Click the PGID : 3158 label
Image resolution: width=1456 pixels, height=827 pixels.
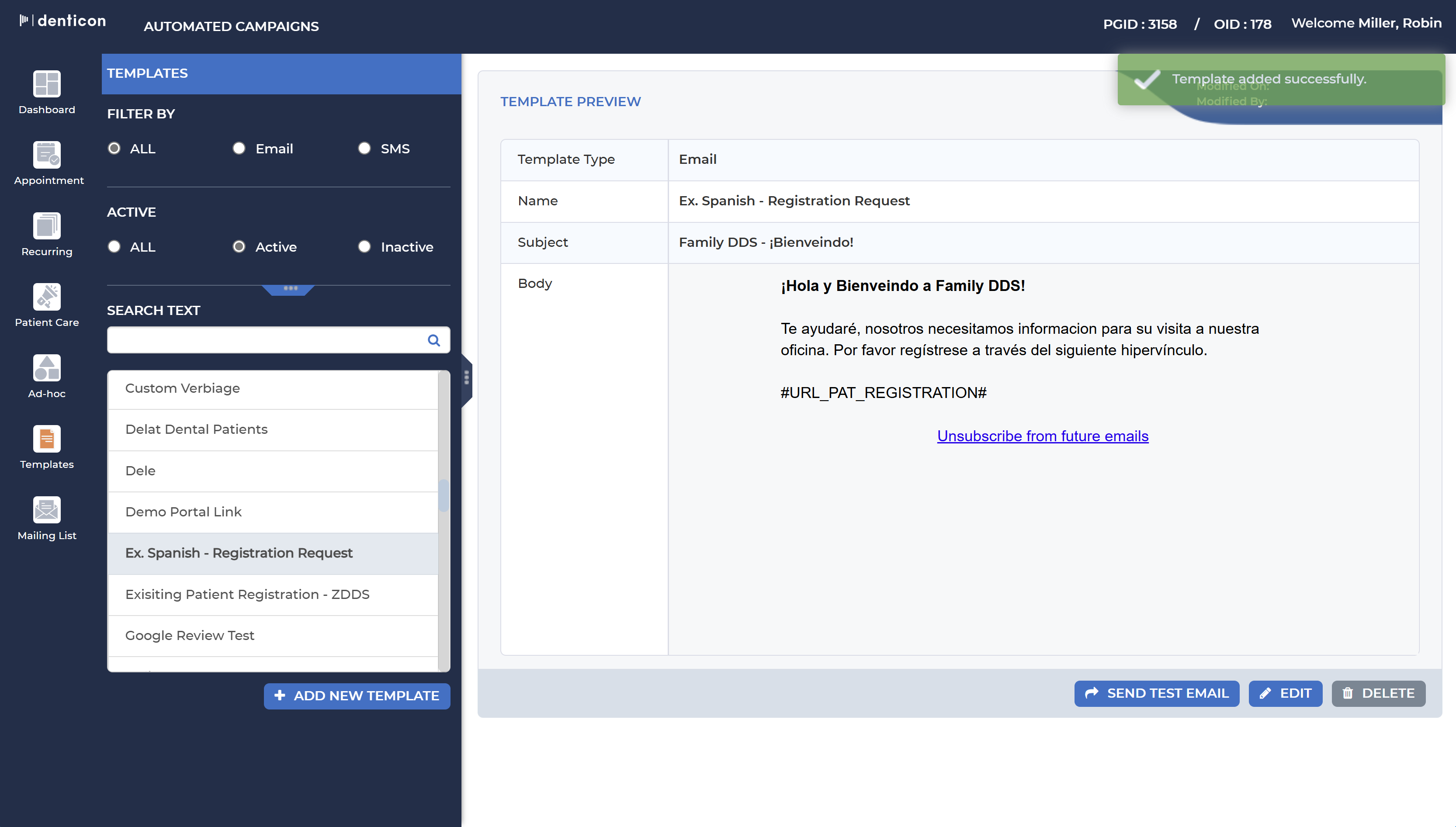(x=1140, y=24)
